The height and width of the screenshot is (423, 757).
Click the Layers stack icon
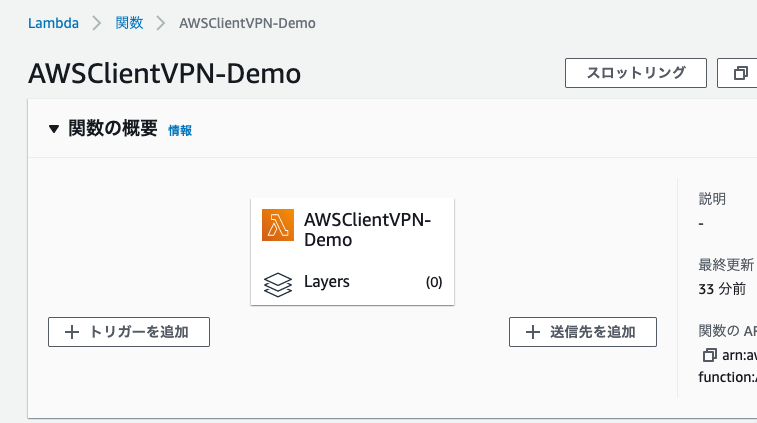click(278, 284)
